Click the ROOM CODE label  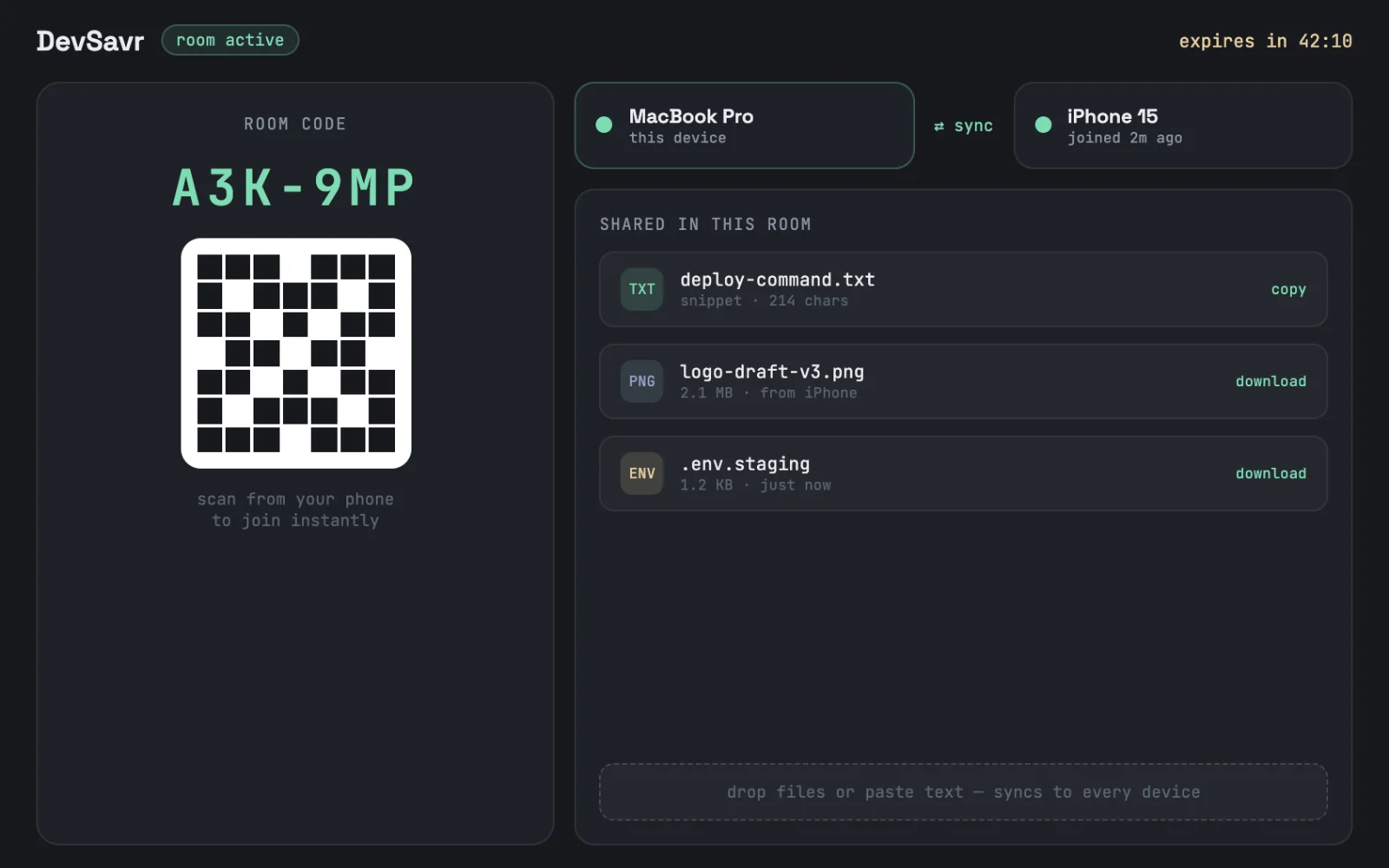pos(295,124)
